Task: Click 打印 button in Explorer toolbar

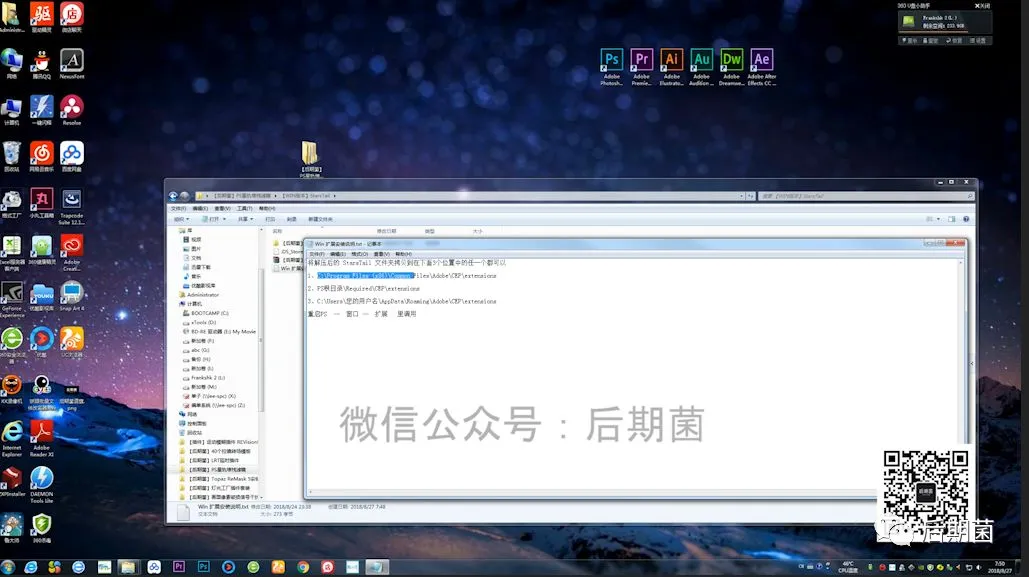Action: 270,219
